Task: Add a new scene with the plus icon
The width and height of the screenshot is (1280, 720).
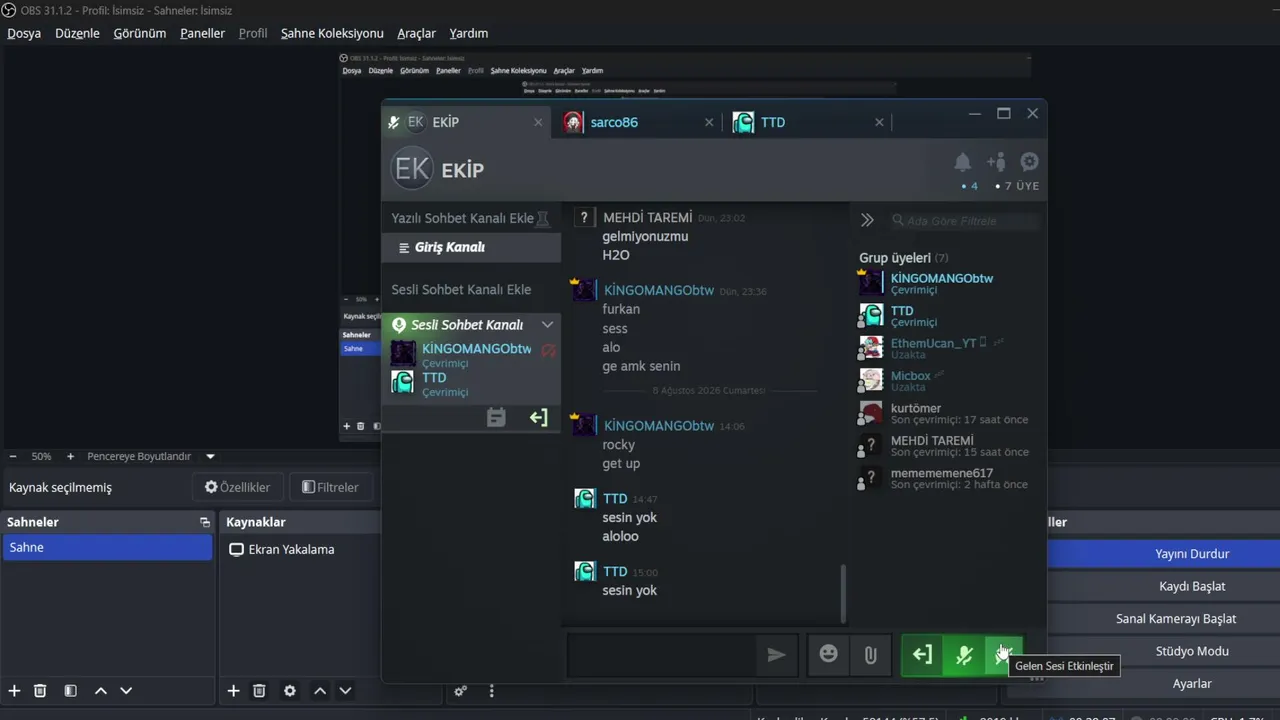Action: point(14,691)
